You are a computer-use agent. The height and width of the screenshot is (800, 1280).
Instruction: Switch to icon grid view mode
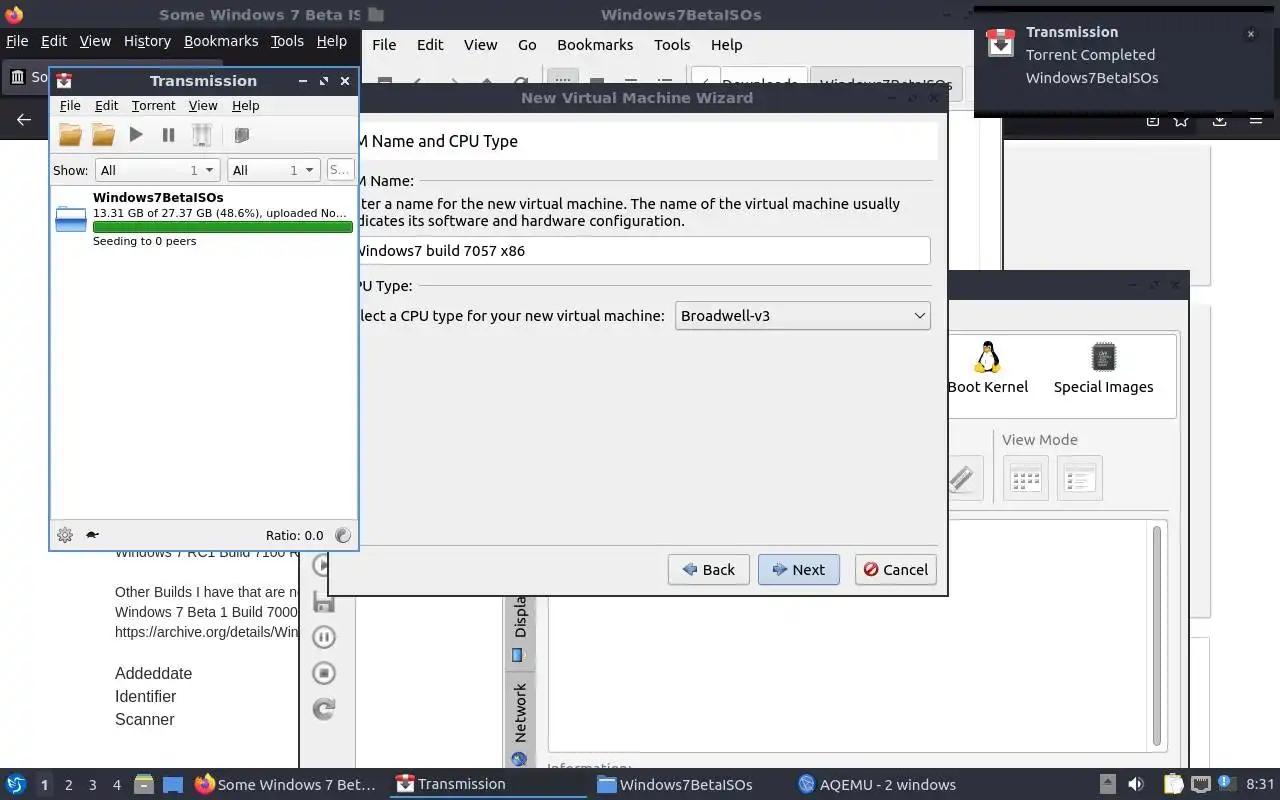(x=1026, y=478)
